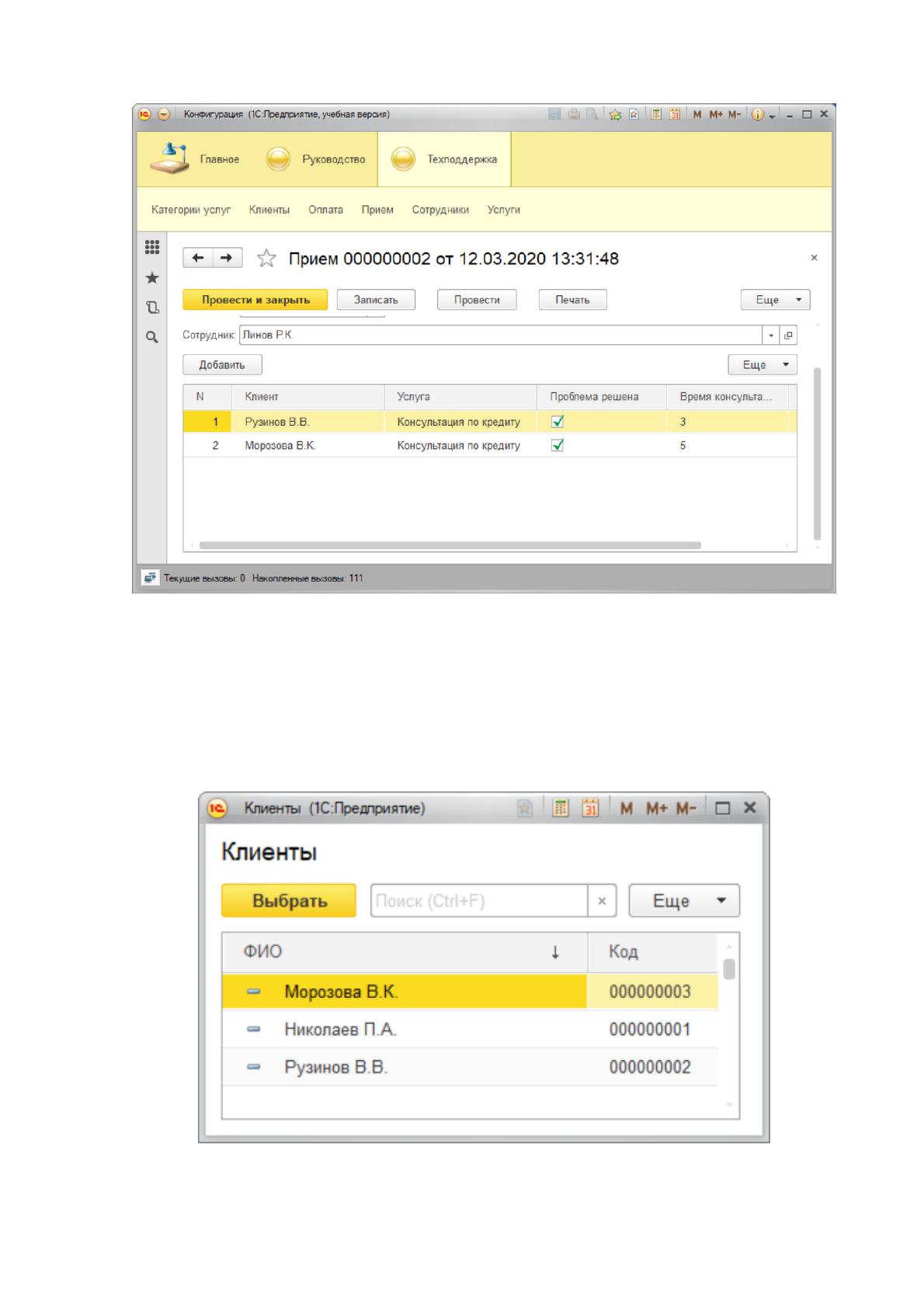924x1308 pixels.
Task: Click the horizontal scrollbar of the table
Action: [x=450, y=545]
